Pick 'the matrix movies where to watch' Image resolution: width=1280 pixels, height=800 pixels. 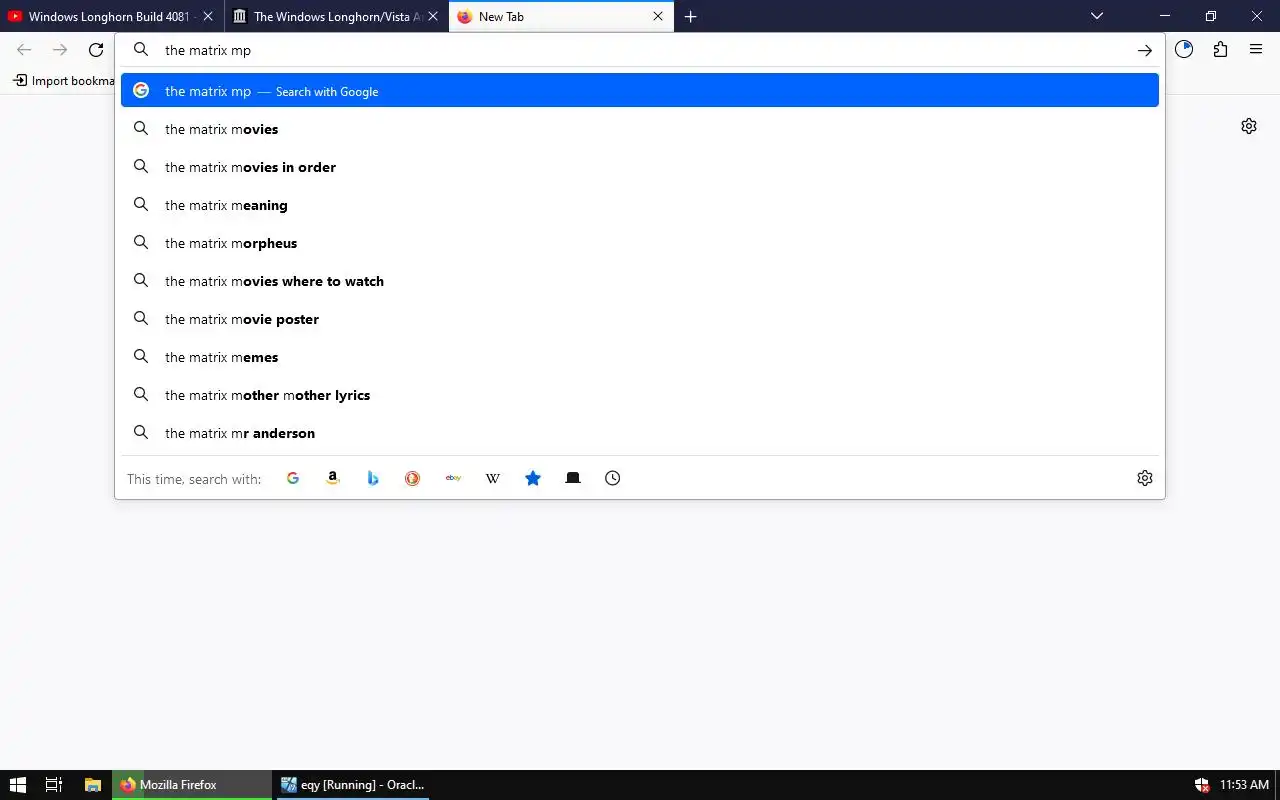point(640,281)
